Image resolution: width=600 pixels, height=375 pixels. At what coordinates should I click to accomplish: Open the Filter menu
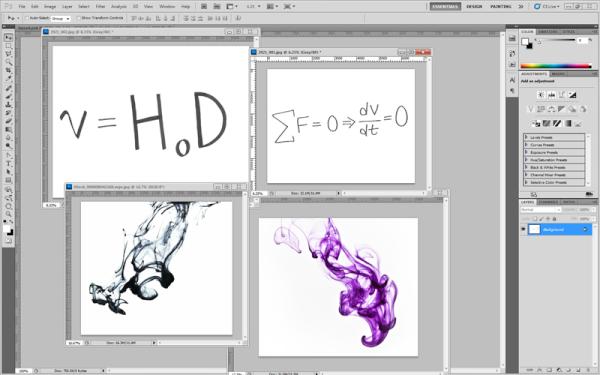tap(100, 7)
